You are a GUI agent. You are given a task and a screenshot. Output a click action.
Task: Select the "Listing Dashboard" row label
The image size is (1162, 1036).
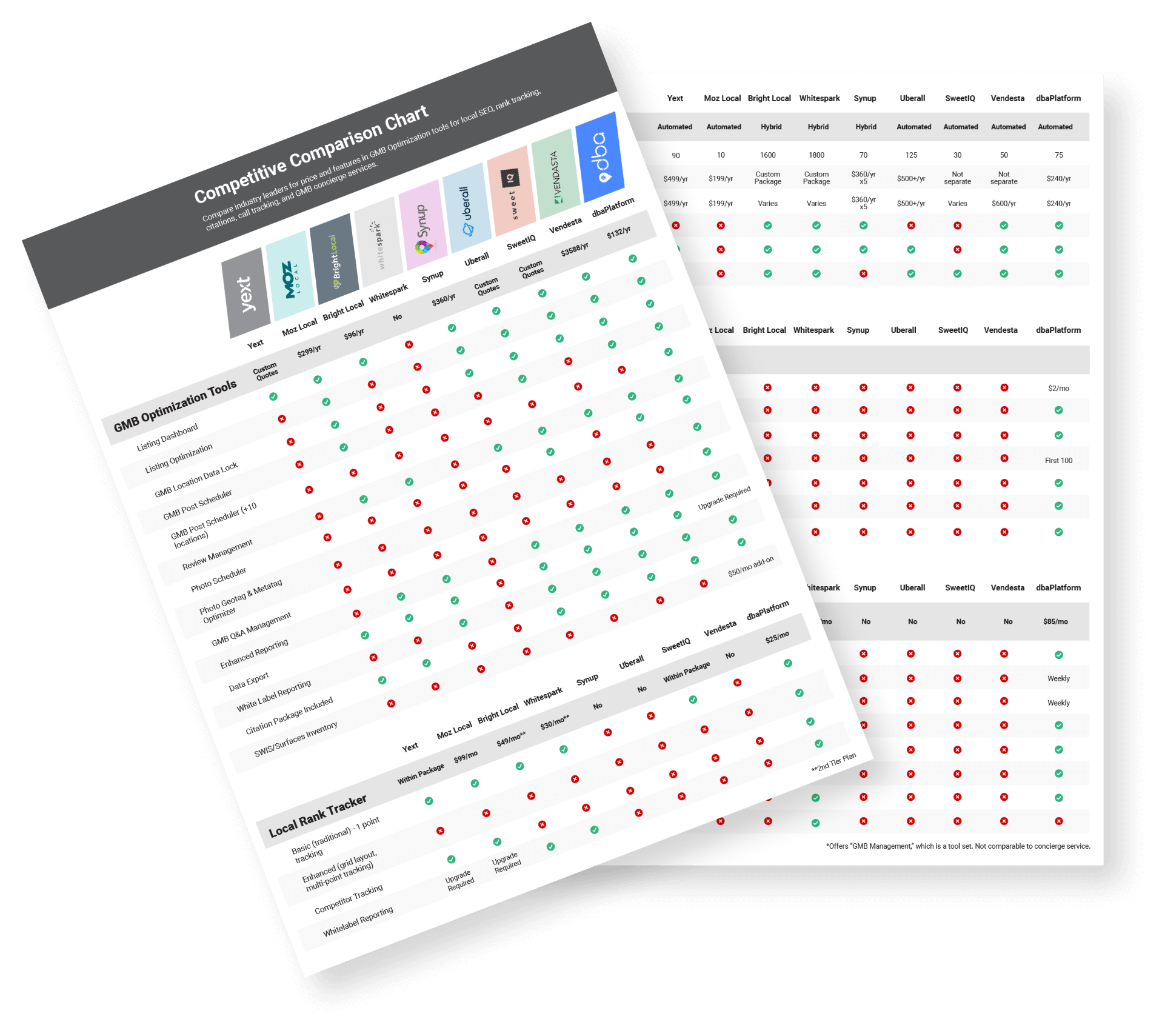pyautogui.click(x=167, y=437)
